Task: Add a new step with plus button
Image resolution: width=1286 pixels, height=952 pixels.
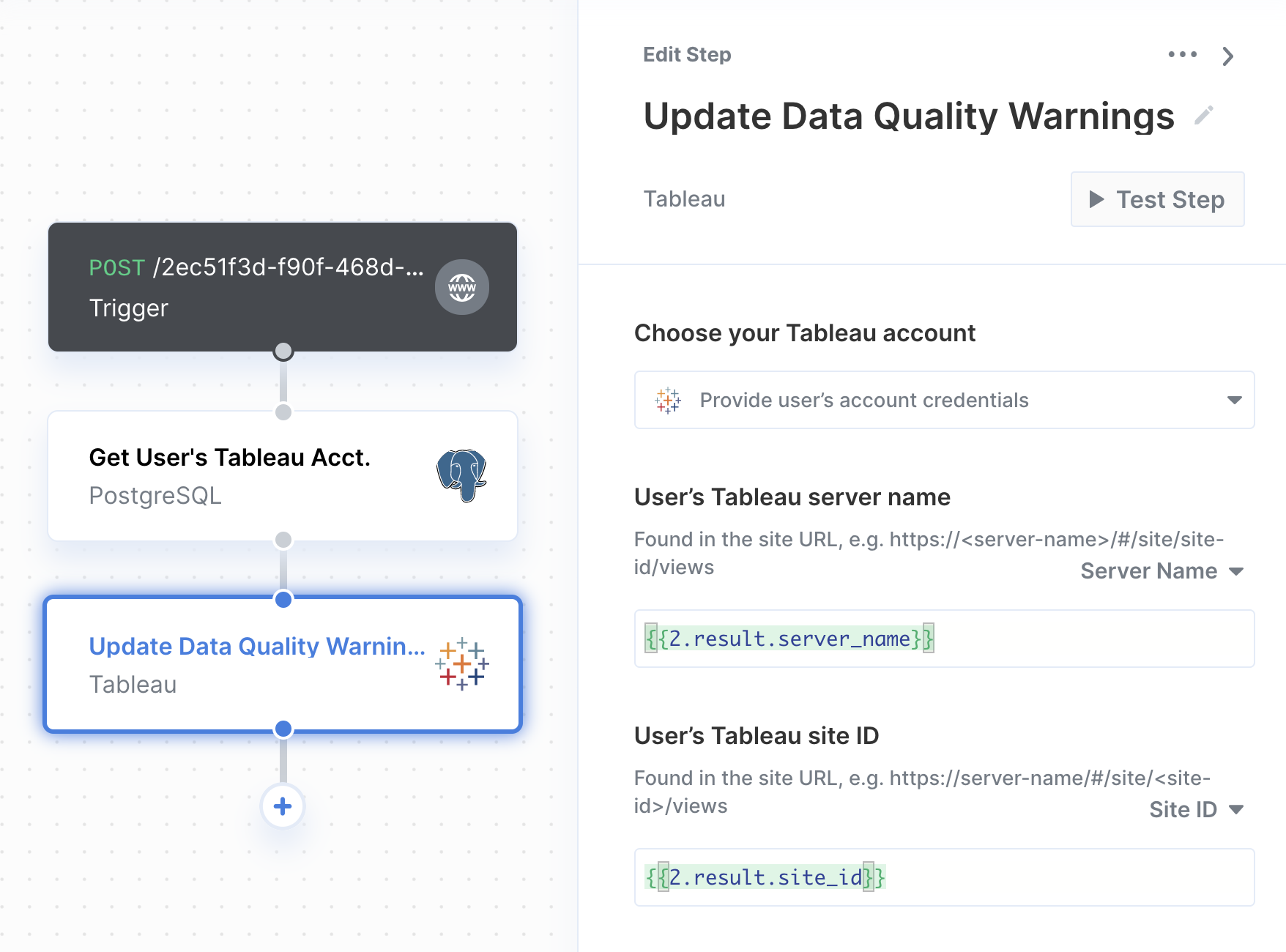Action: pyautogui.click(x=283, y=806)
